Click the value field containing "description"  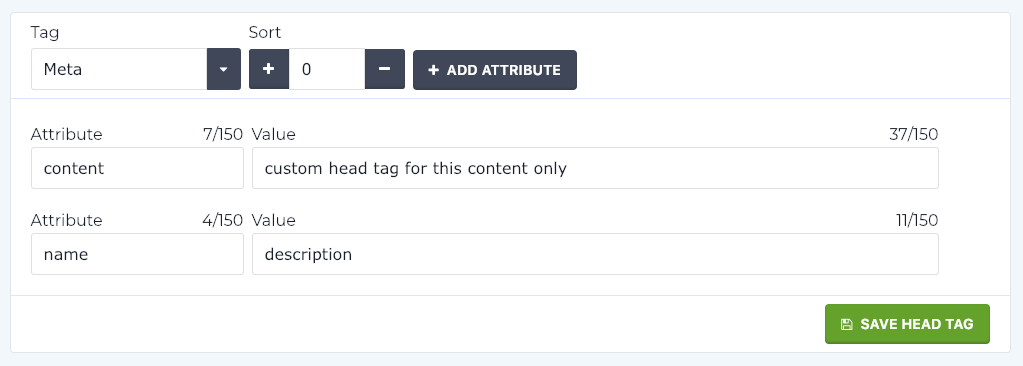pyautogui.click(x=595, y=254)
